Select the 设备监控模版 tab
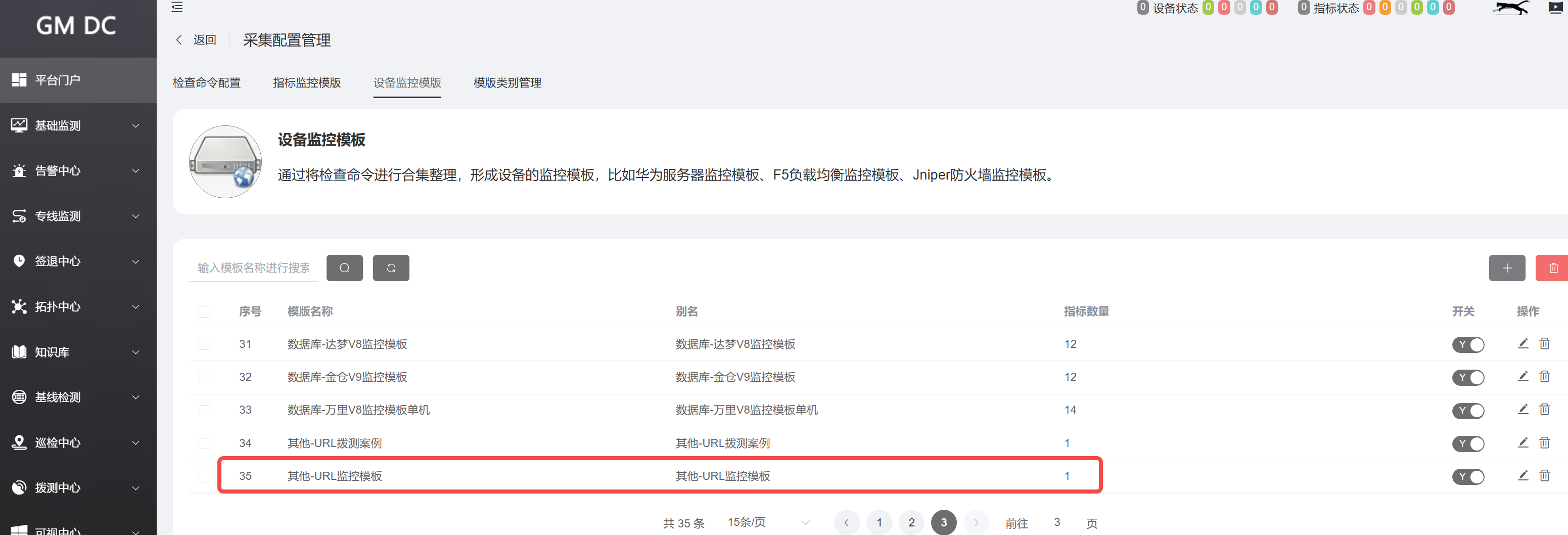Screen dimensions: 1568x535 click(407, 83)
